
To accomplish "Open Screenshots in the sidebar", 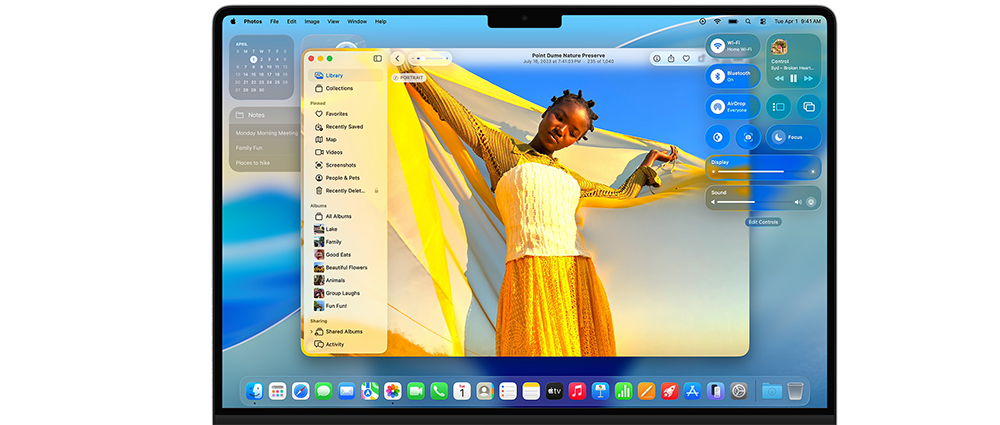I will (x=346, y=165).
